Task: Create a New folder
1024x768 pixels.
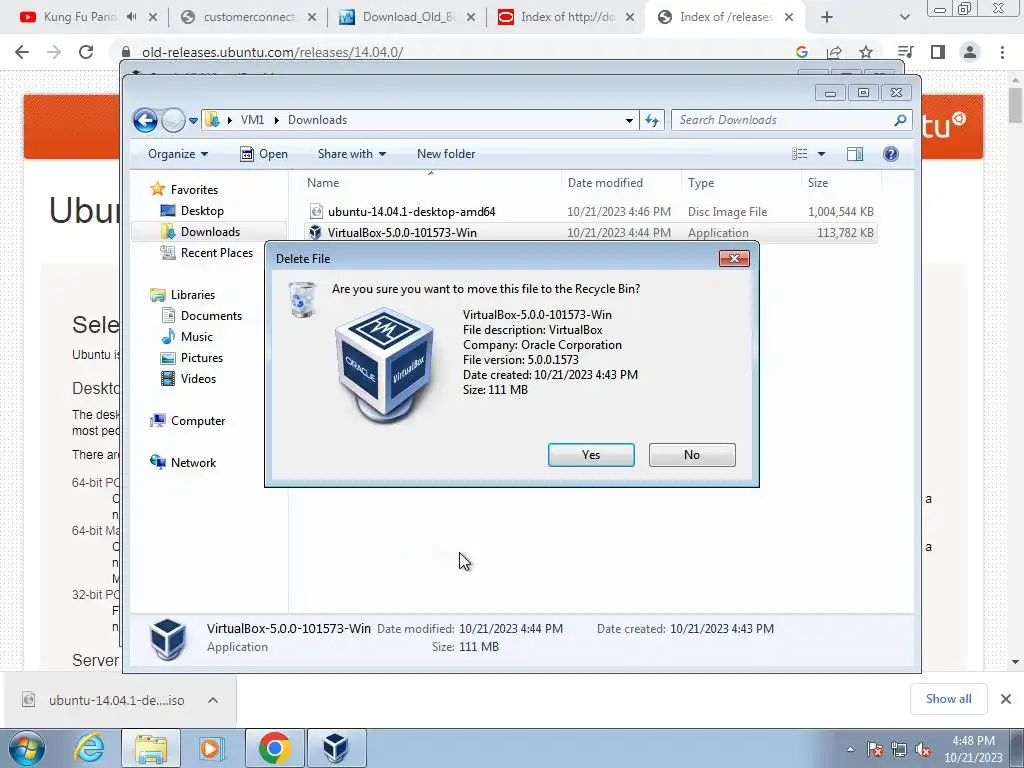Action: [x=446, y=154]
